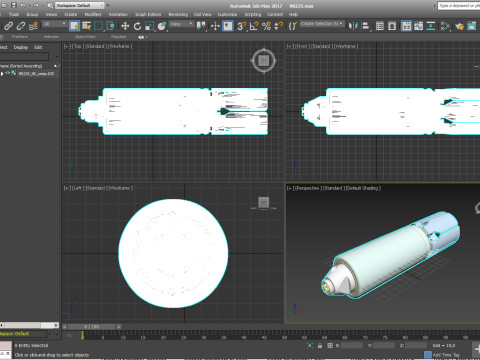Expand the scene explorer object tree arrow
Viewport: 480px width, 360px height.
pos(2,73)
